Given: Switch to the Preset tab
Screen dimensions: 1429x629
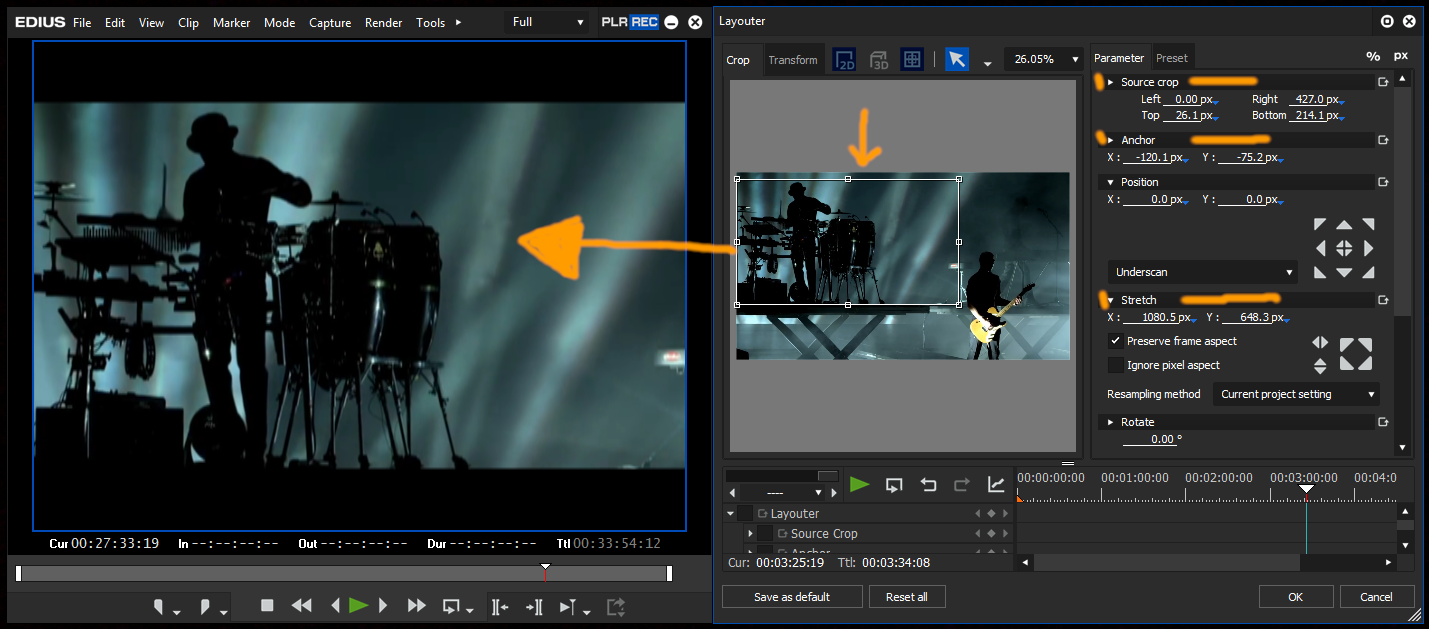Looking at the screenshot, I should coord(1172,58).
